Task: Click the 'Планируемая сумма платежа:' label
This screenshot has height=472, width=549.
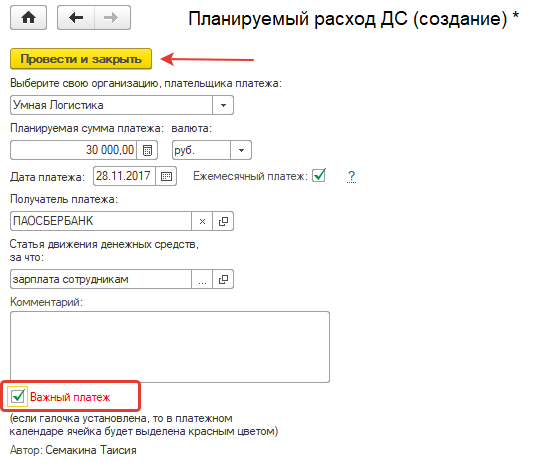Action: tap(87, 129)
